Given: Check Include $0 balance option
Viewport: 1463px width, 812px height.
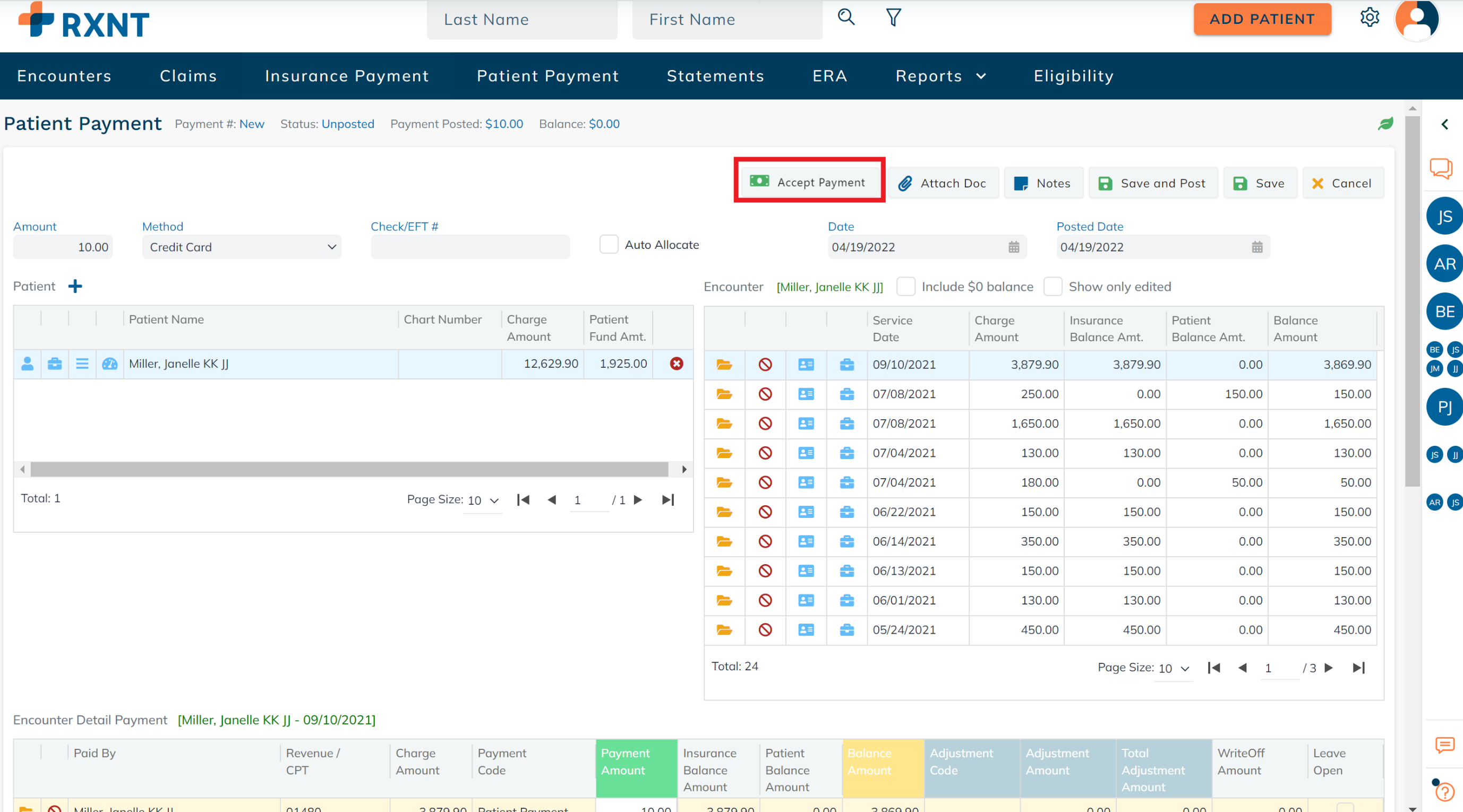Looking at the screenshot, I should click(x=905, y=287).
